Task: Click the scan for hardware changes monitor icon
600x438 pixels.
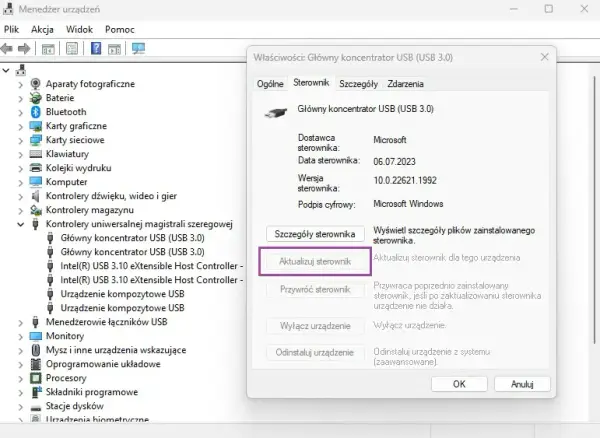Action: (138, 49)
